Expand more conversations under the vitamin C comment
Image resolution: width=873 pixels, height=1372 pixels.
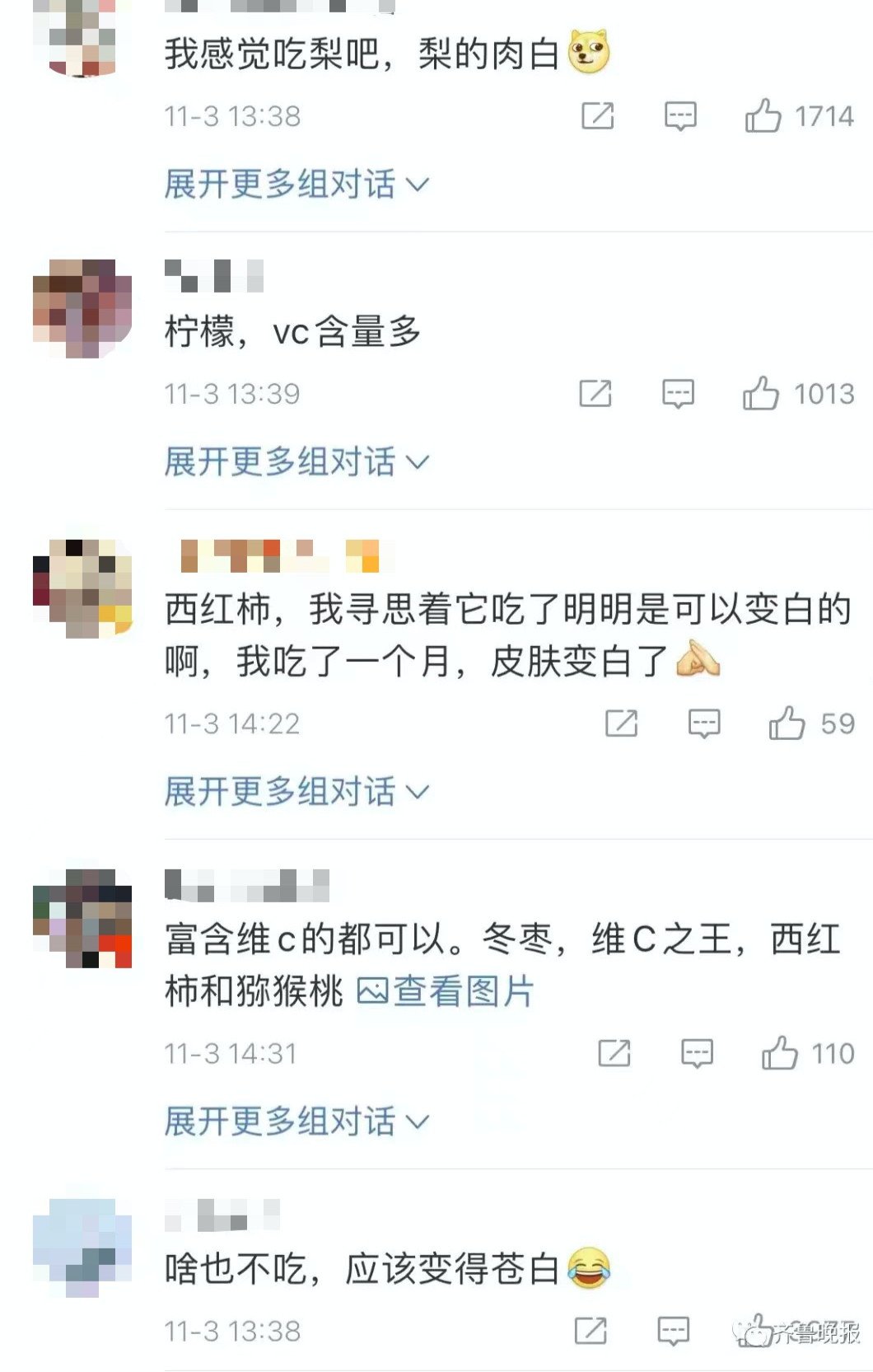296,1121
